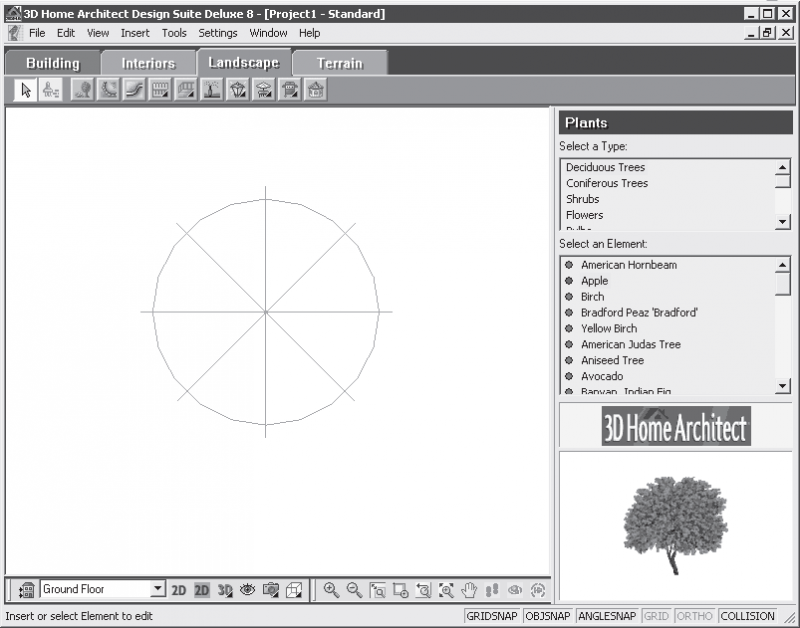Choose the Yellow Birch element

coord(609,329)
